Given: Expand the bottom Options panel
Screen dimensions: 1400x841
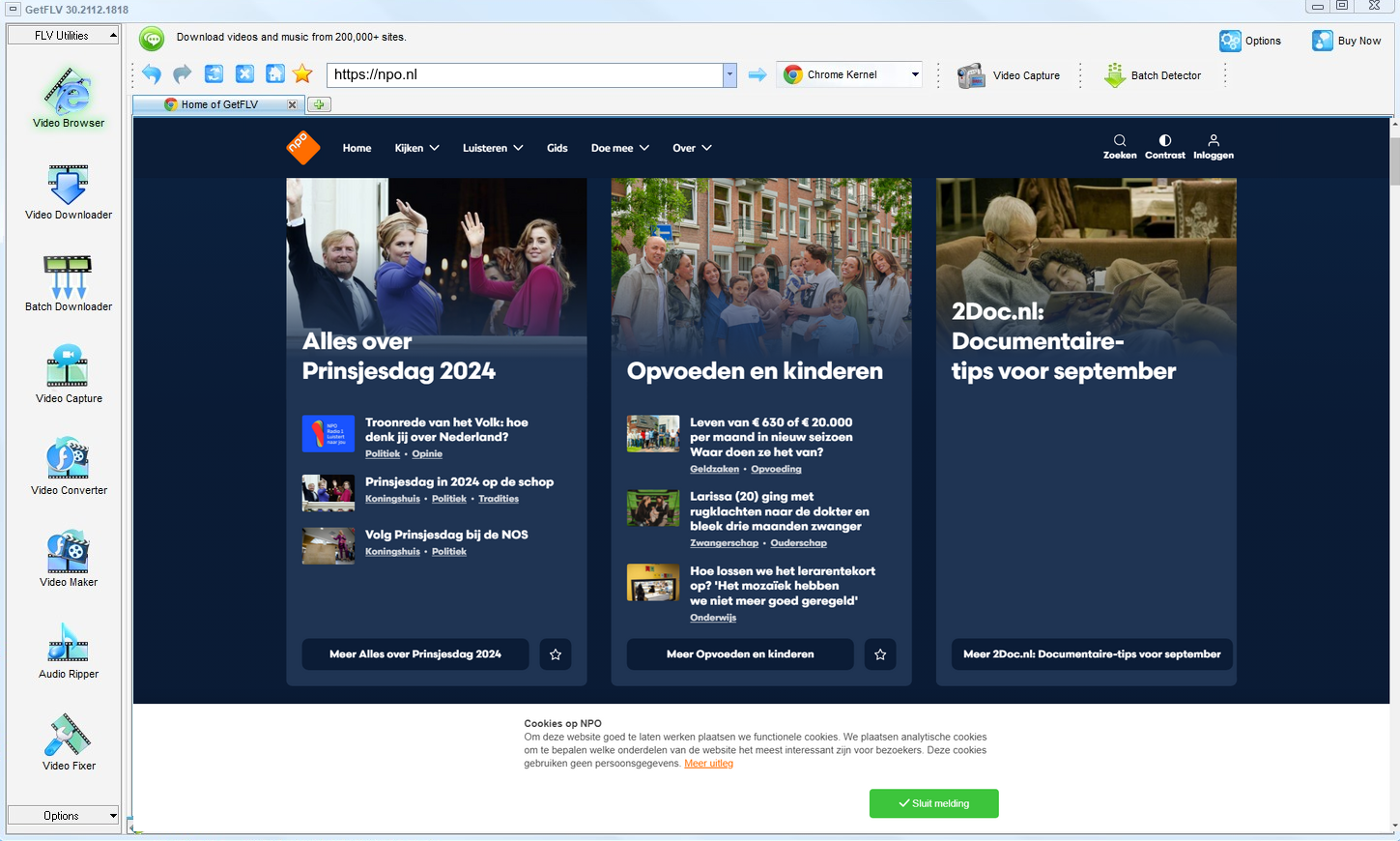Looking at the screenshot, I should pos(63,816).
